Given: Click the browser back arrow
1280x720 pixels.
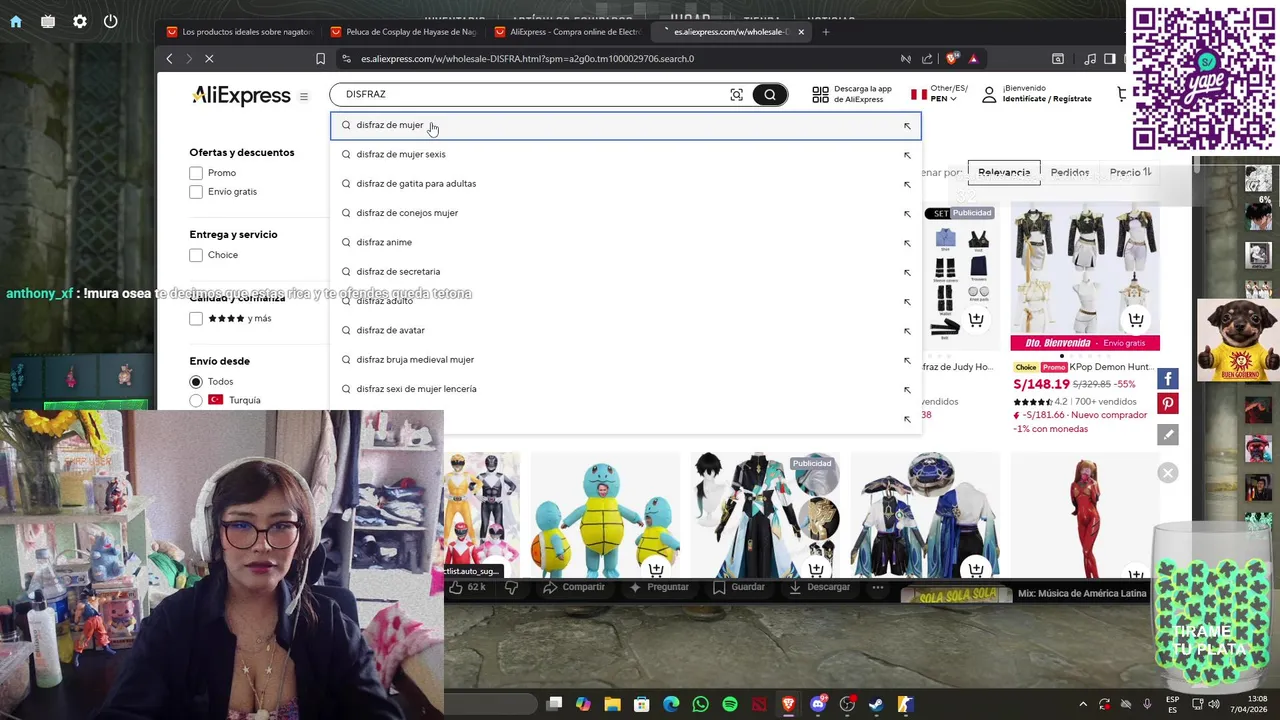Looking at the screenshot, I should (x=169, y=59).
